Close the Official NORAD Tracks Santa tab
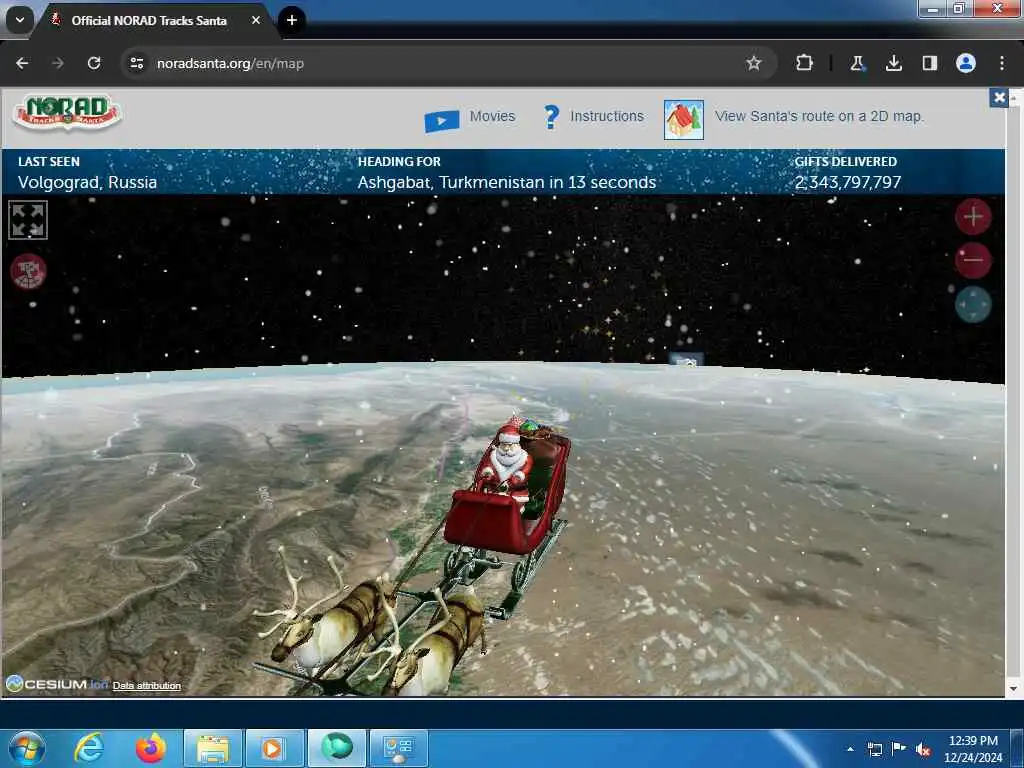 coord(256,20)
